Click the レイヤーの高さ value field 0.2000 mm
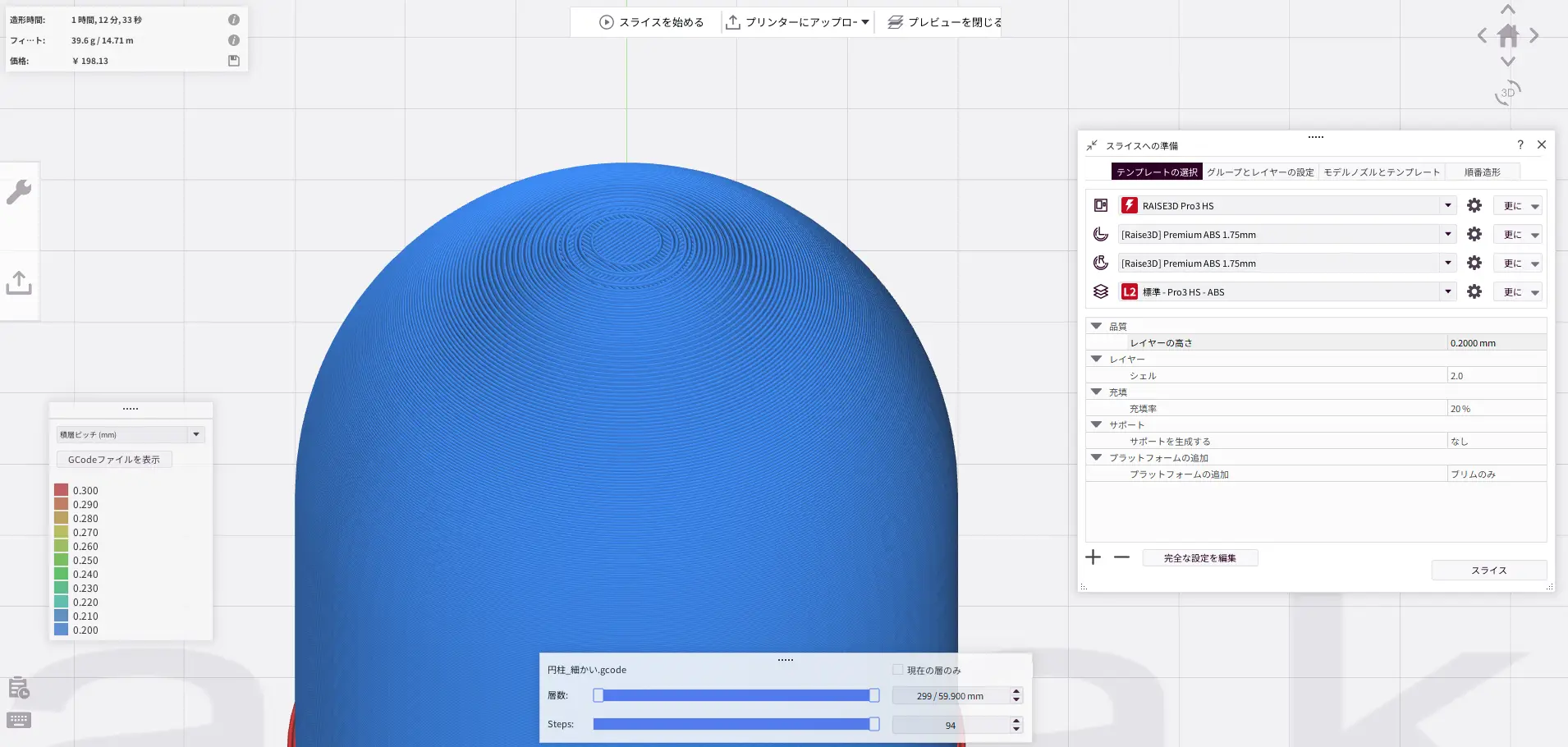This screenshot has height=747, width=1568. click(1496, 343)
